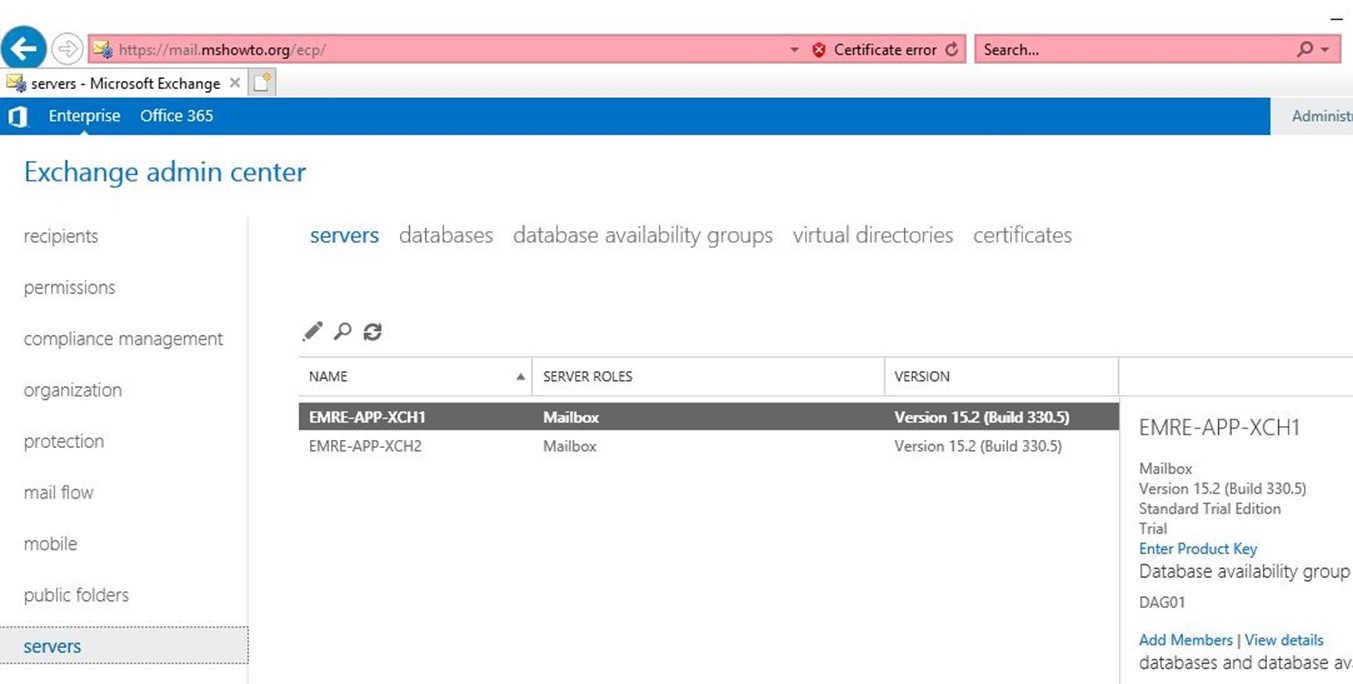The height and width of the screenshot is (684, 1353).
Task: Click the magnifier Search icon above server list
Action: tap(342, 331)
